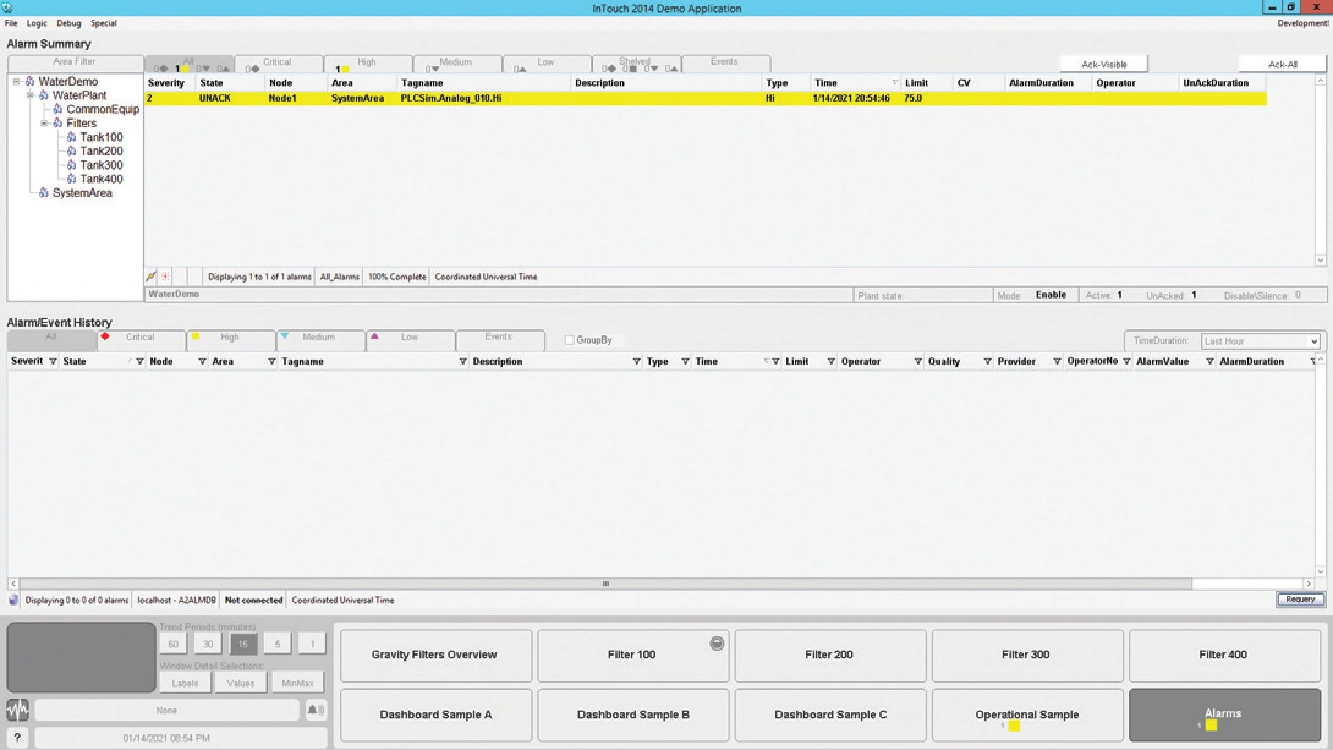Collapse the WaterDemo tree node
Image resolution: width=1333 pixels, height=750 pixels.
pyautogui.click(x=17, y=81)
